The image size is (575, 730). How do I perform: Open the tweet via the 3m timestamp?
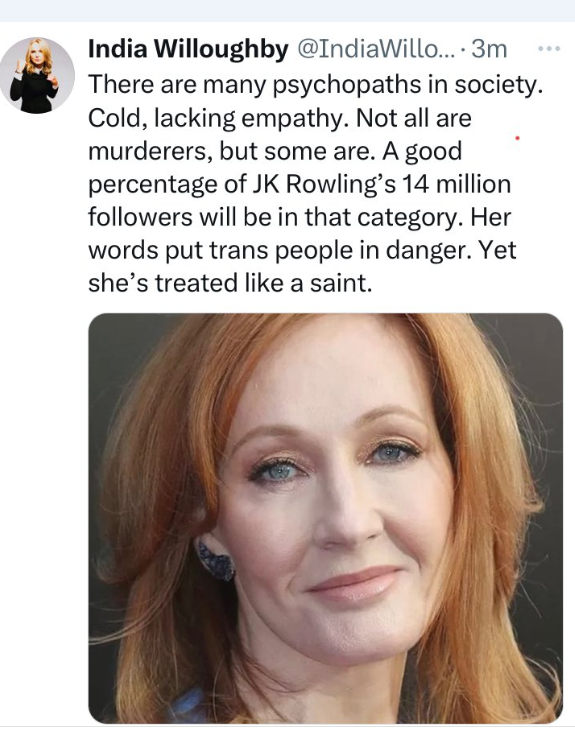(x=489, y=48)
